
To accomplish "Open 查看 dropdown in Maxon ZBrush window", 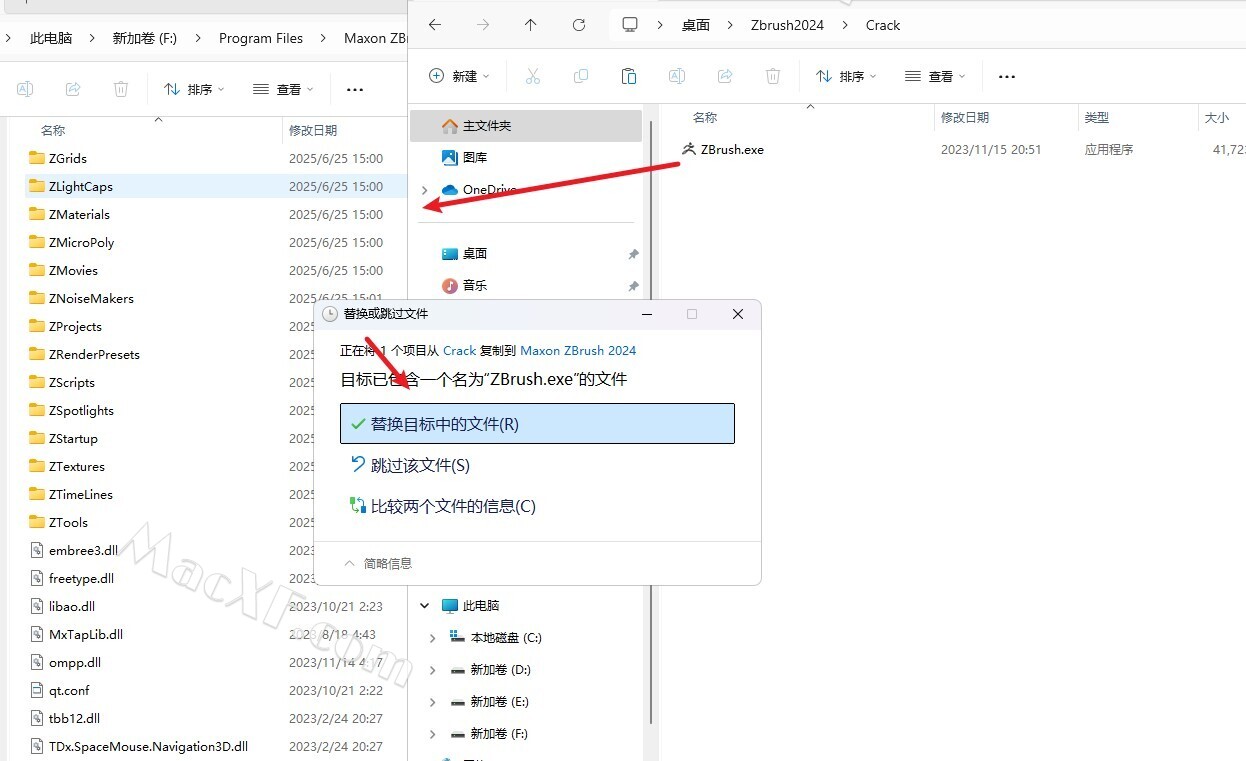I will (x=283, y=89).
